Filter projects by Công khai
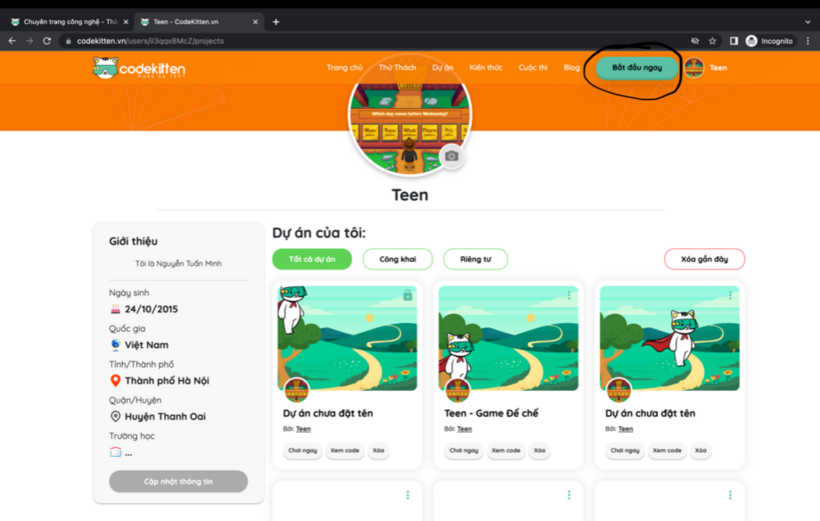This screenshot has height=521, width=820. tap(397, 259)
